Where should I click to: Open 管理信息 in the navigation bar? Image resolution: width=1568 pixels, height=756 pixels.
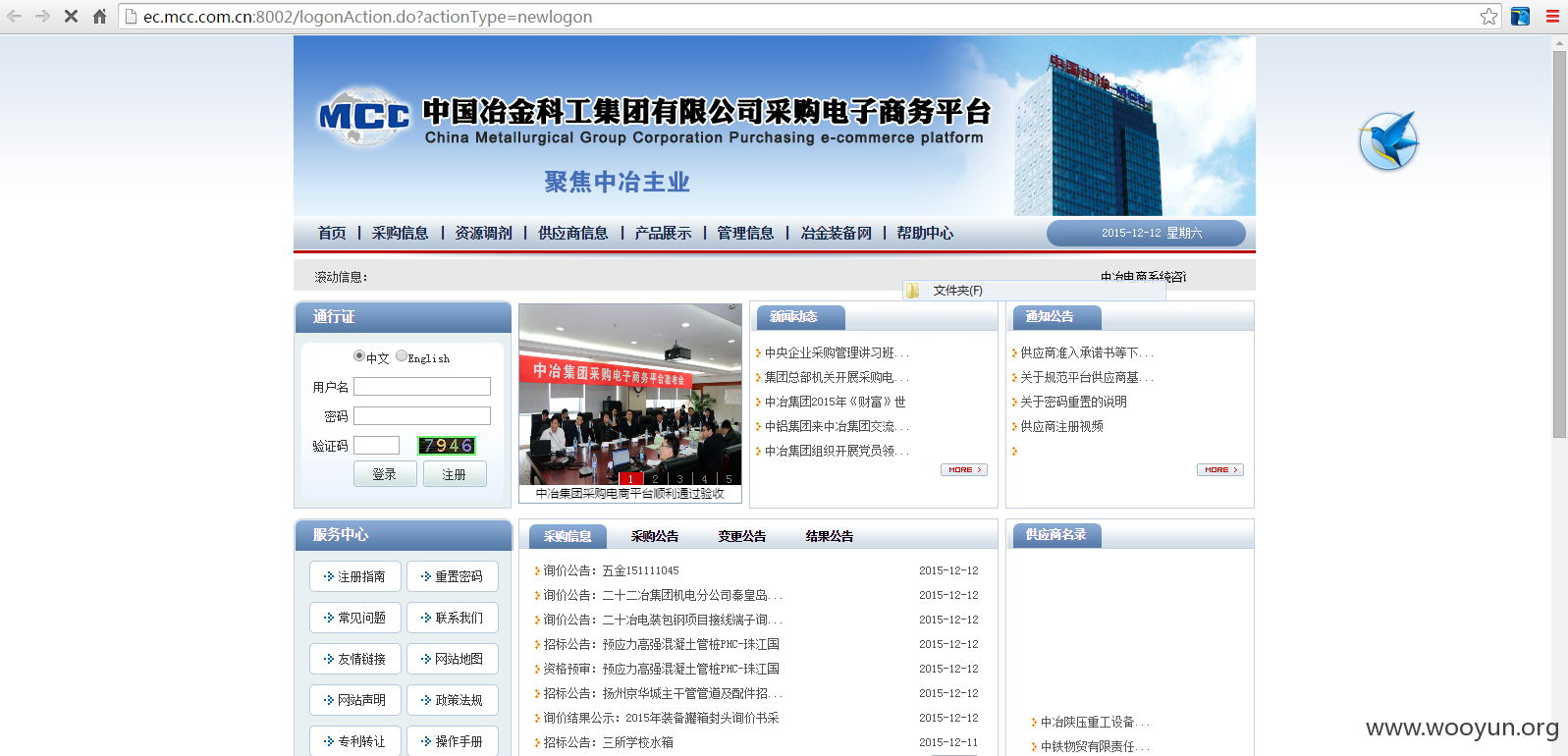tap(745, 233)
